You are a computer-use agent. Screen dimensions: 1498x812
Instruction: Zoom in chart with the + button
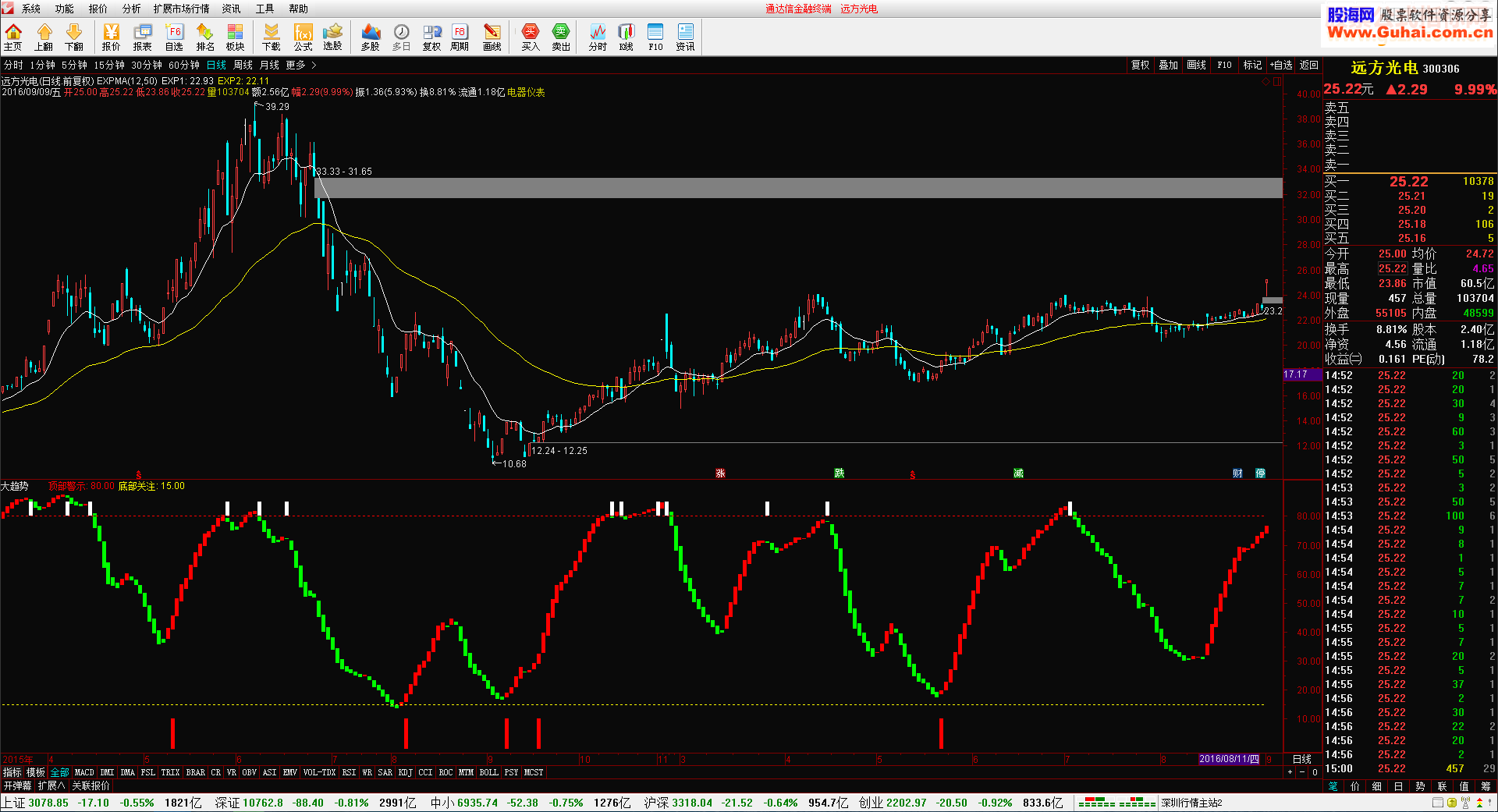1290,772
